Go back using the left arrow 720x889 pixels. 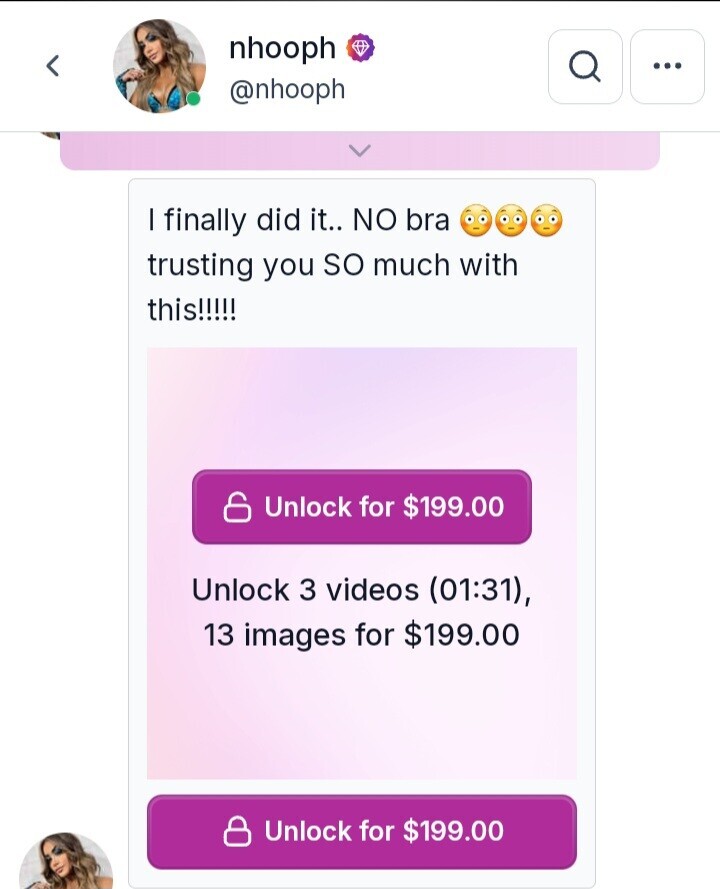click(53, 66)
